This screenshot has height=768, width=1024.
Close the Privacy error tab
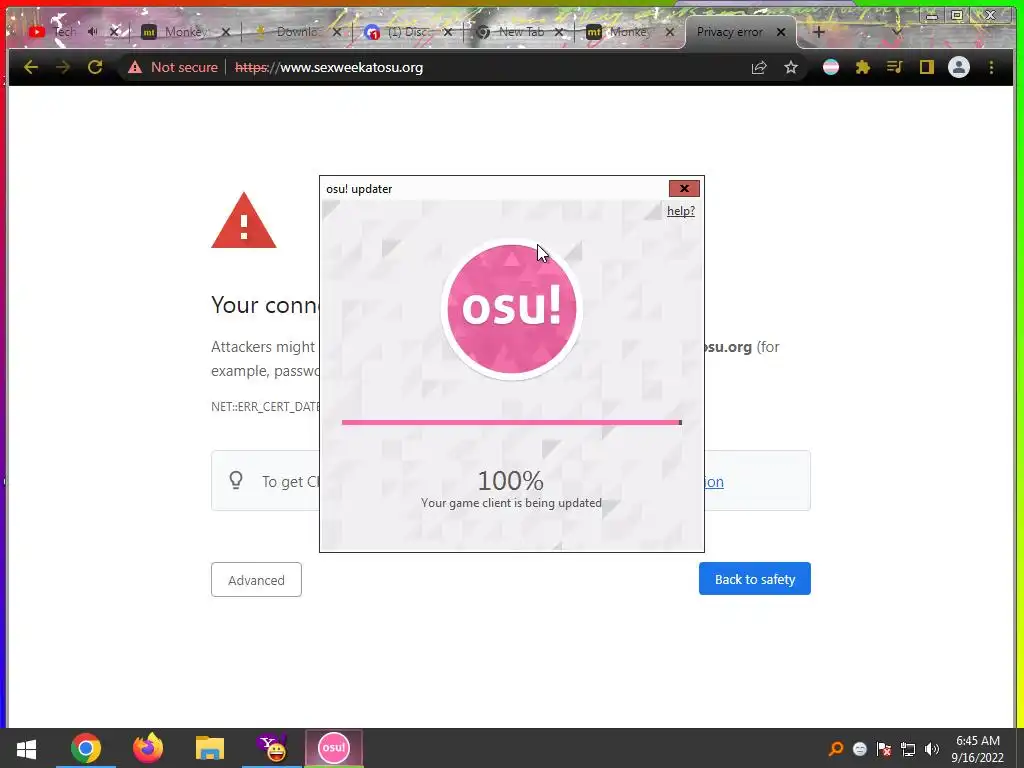(780, 31)
